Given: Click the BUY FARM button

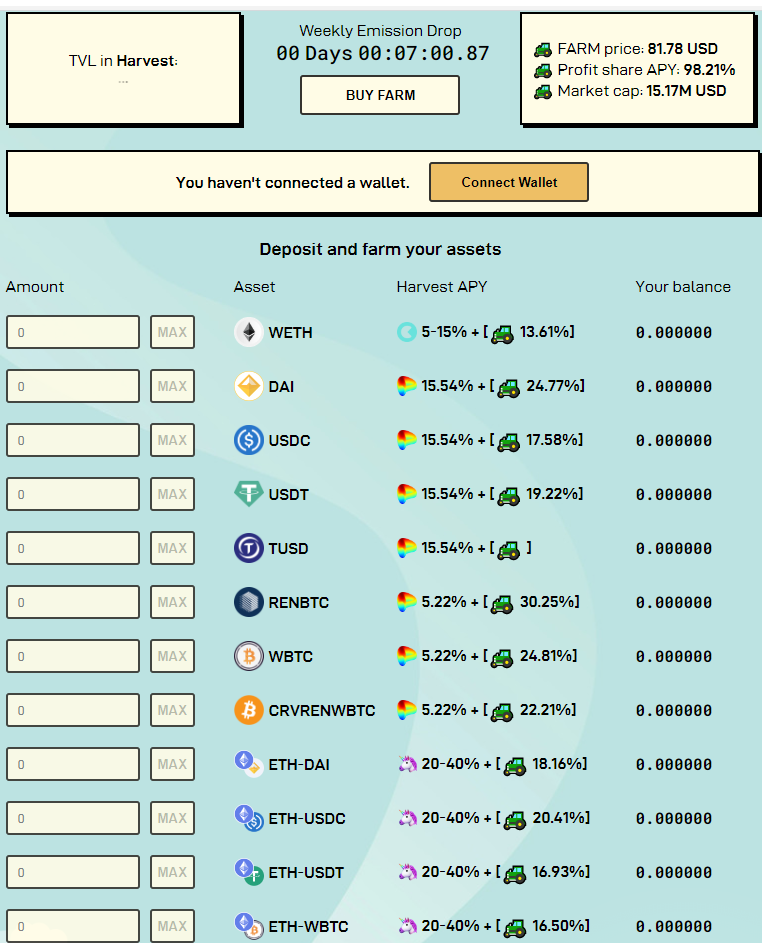Looking at the screenshot, I should click(380, 95).
